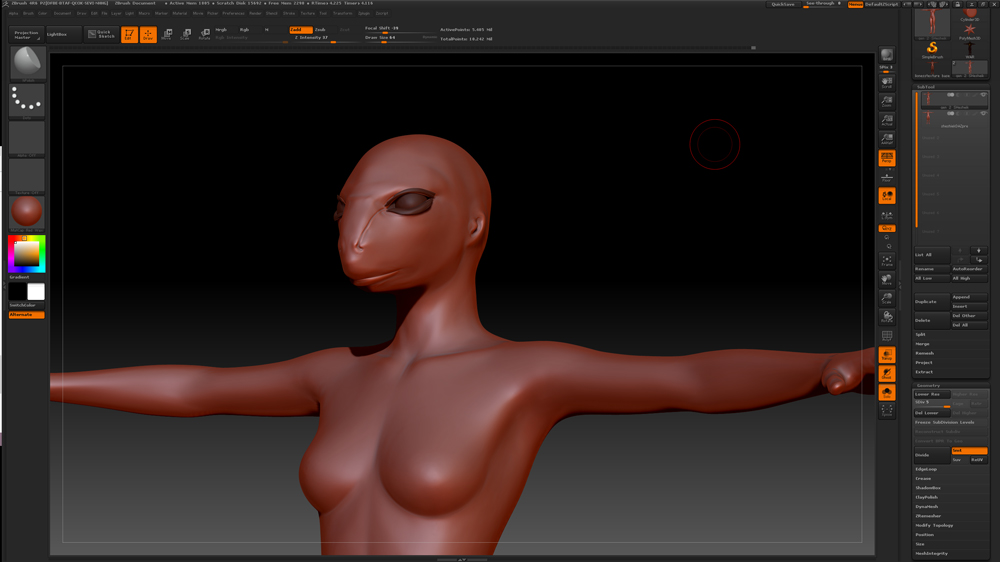This screenshot has width=1000, height=562.
Task: Expand the DynaMesh section
Action: coord(927,507)
